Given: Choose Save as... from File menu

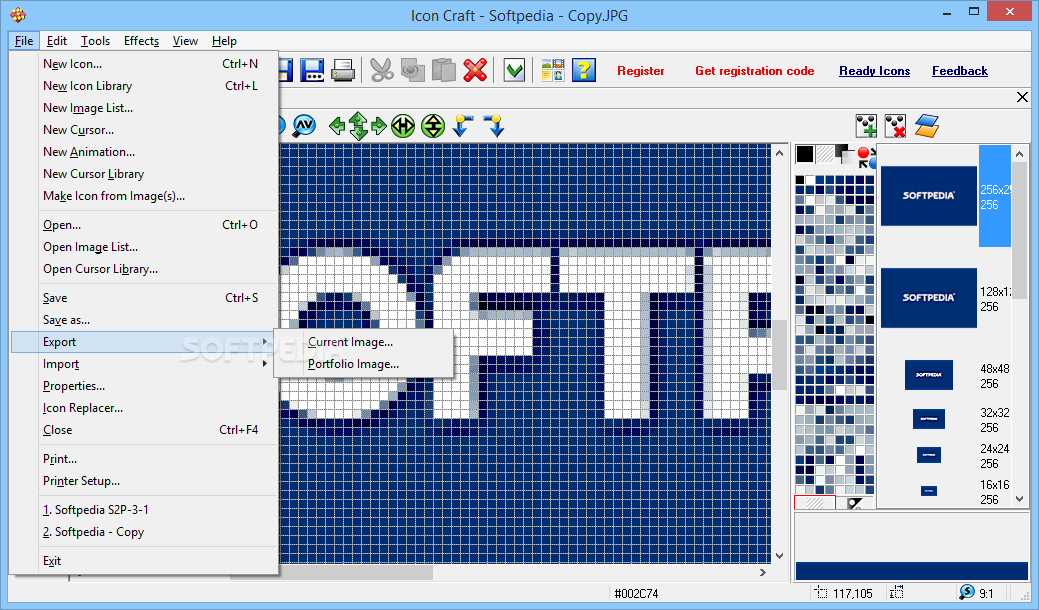Looking at the screenshot, I should tap(143, 320).
